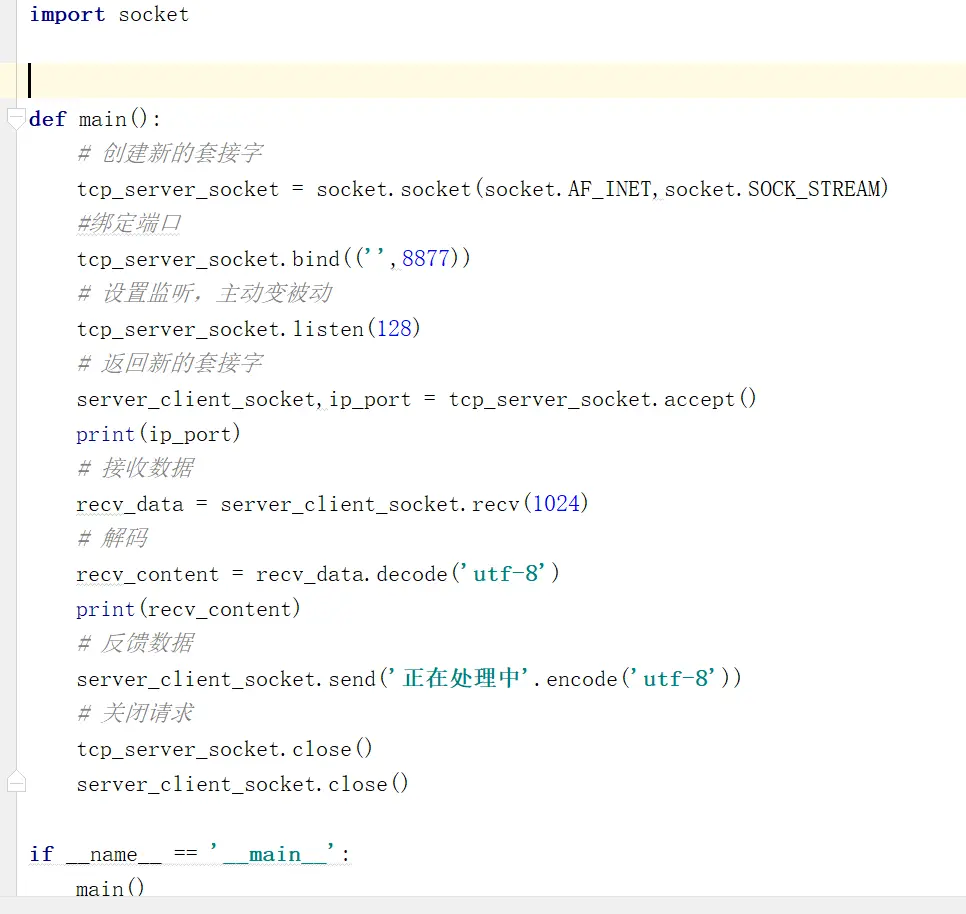Click the comment '# 反馈数据'
This screenshot has height=914, width=966.
click(136, 644)
